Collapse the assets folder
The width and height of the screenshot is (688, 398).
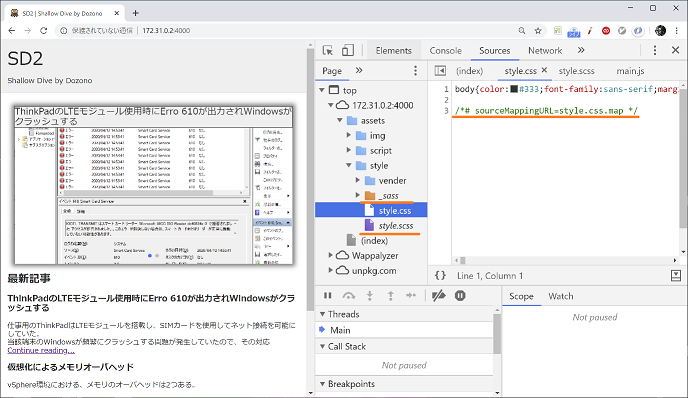[340, 120]
